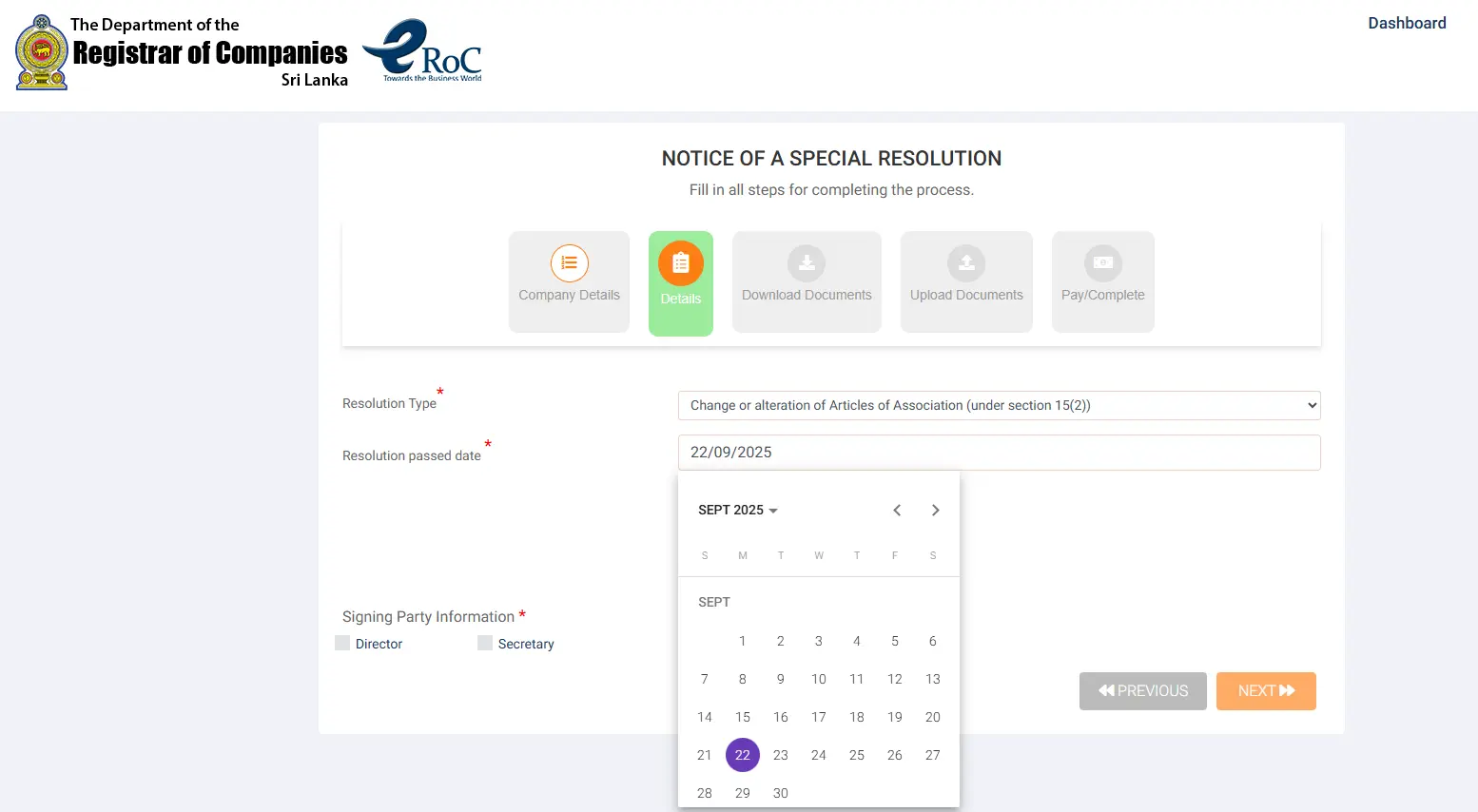The width and height of the screenshot is (1478, 812).
Task: Open the Download Documents step icon
Action: point(806,263)
